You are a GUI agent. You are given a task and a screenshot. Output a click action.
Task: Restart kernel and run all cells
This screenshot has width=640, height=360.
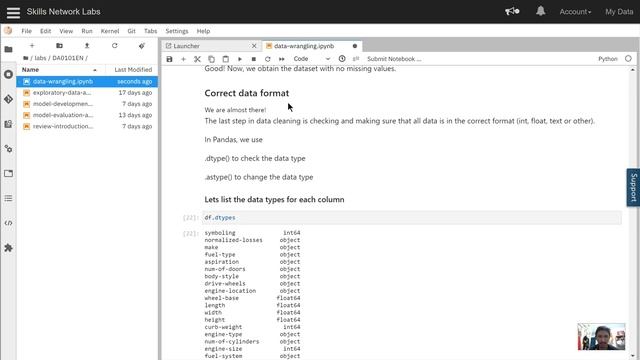click(282, 59)
